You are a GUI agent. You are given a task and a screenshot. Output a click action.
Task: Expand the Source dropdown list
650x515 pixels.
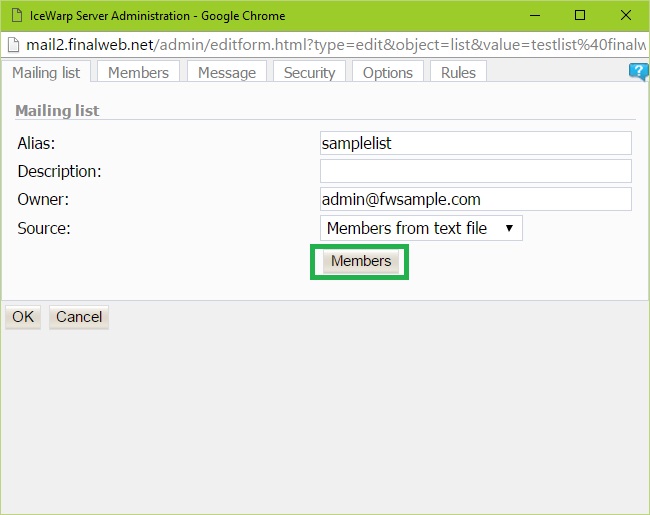tap(421, 228)
